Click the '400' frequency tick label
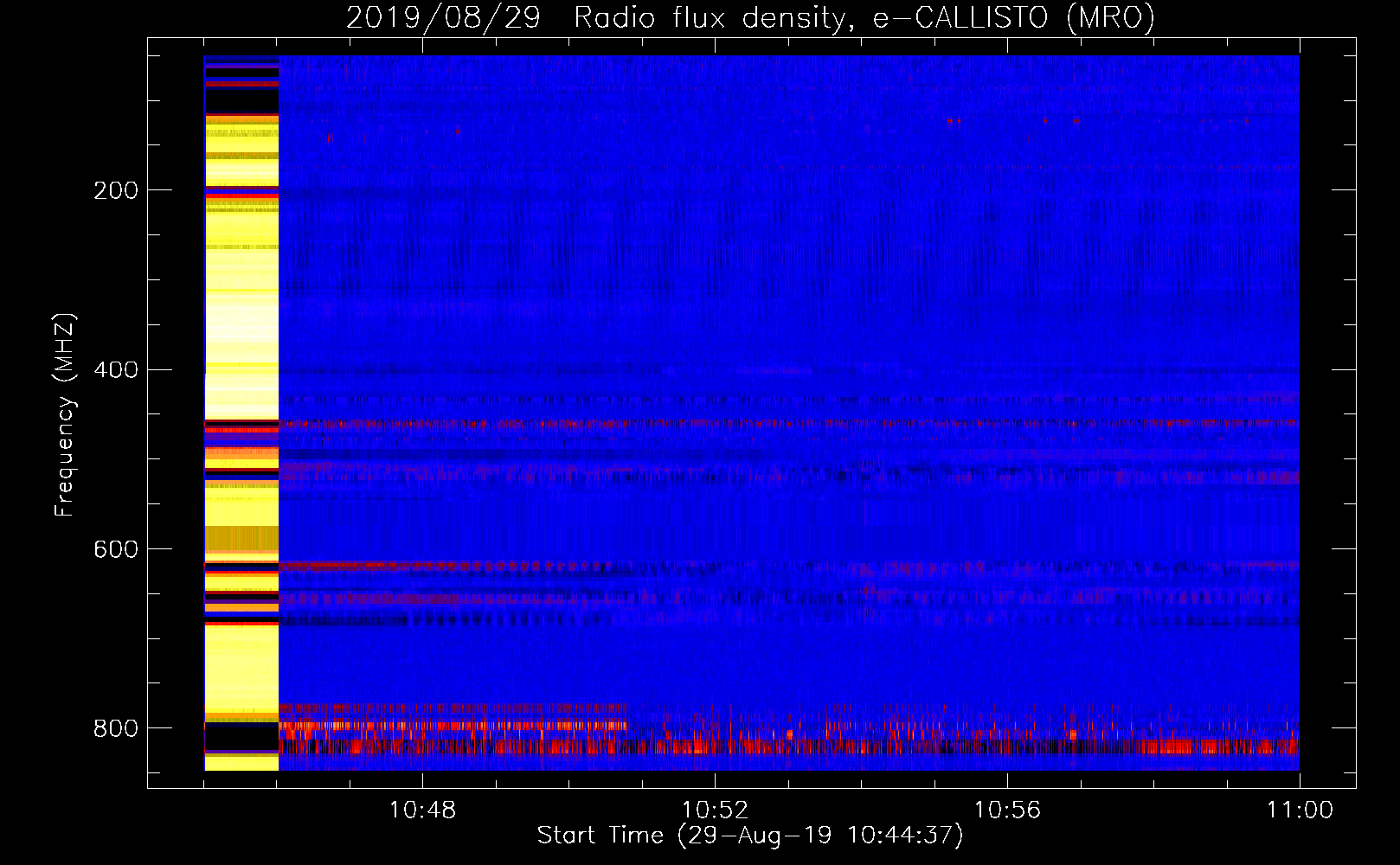Image resolution: width=1400 pixels, height=865 pixels. tap(116, 370)
